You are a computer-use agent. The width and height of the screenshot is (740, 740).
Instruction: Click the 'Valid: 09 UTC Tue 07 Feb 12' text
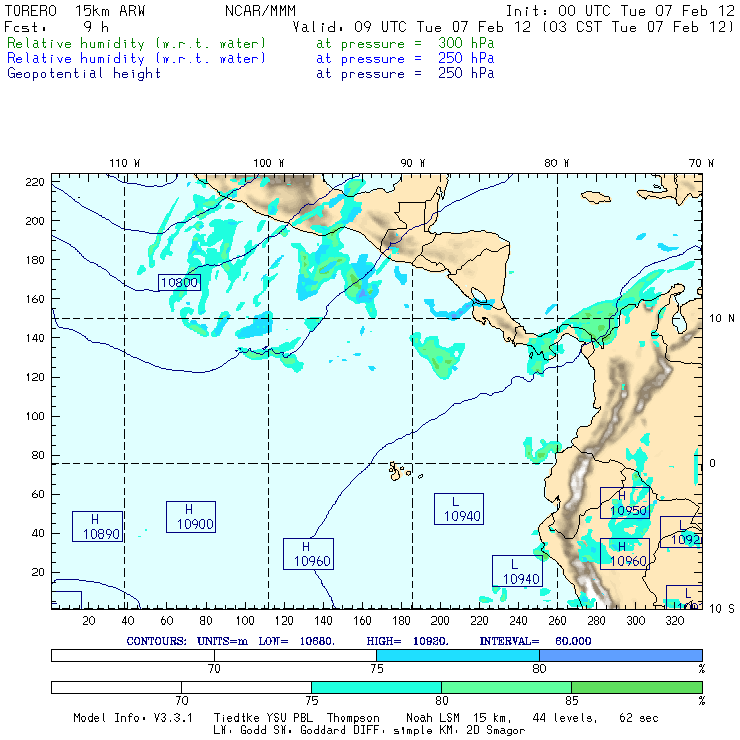coord(412,27)
